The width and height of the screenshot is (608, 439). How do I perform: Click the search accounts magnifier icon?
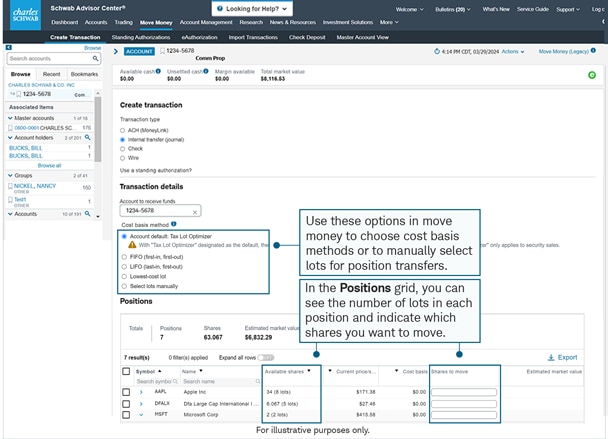tap(95, 59)
